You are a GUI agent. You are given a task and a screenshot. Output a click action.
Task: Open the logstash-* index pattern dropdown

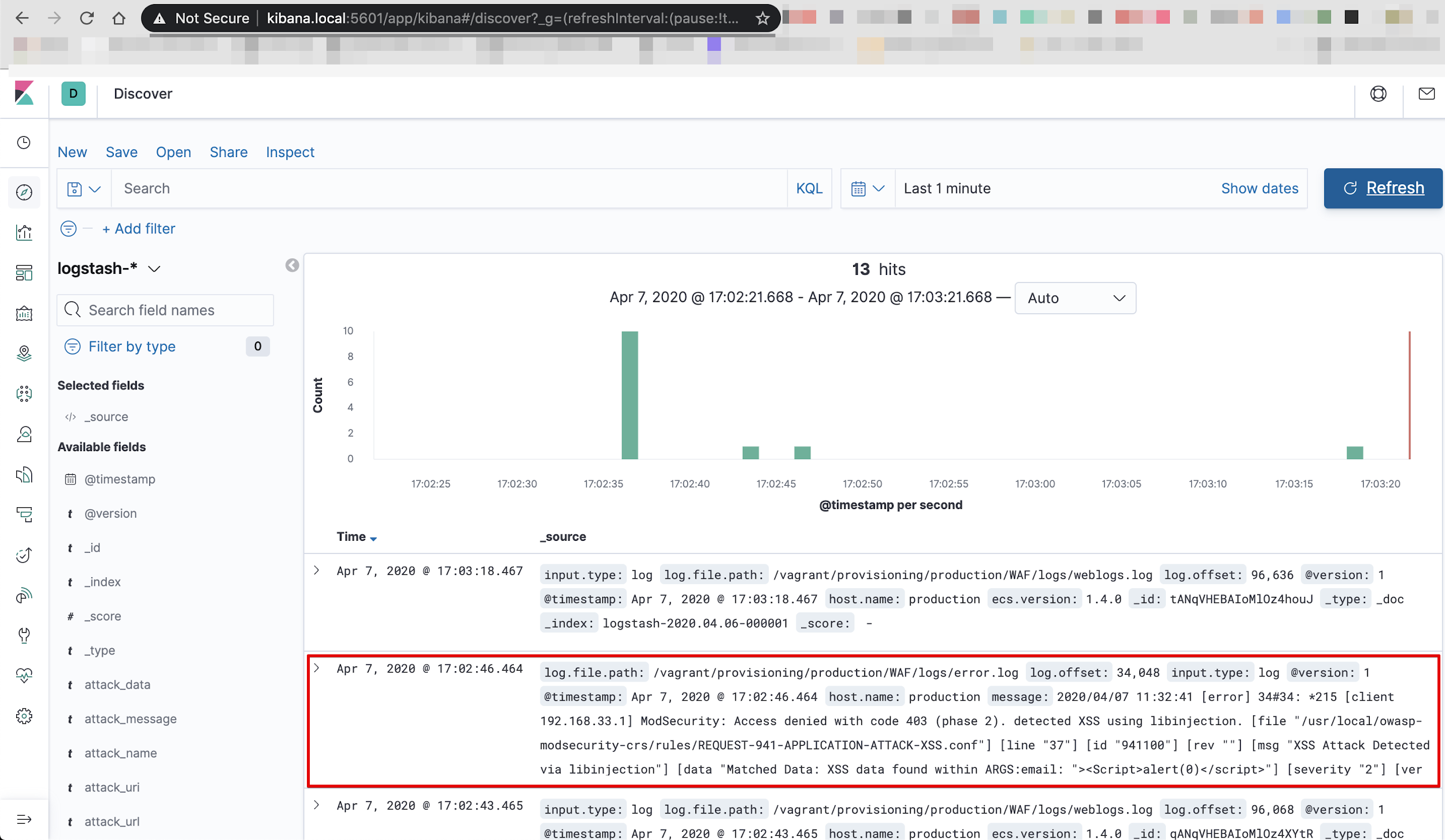(109, 269)
